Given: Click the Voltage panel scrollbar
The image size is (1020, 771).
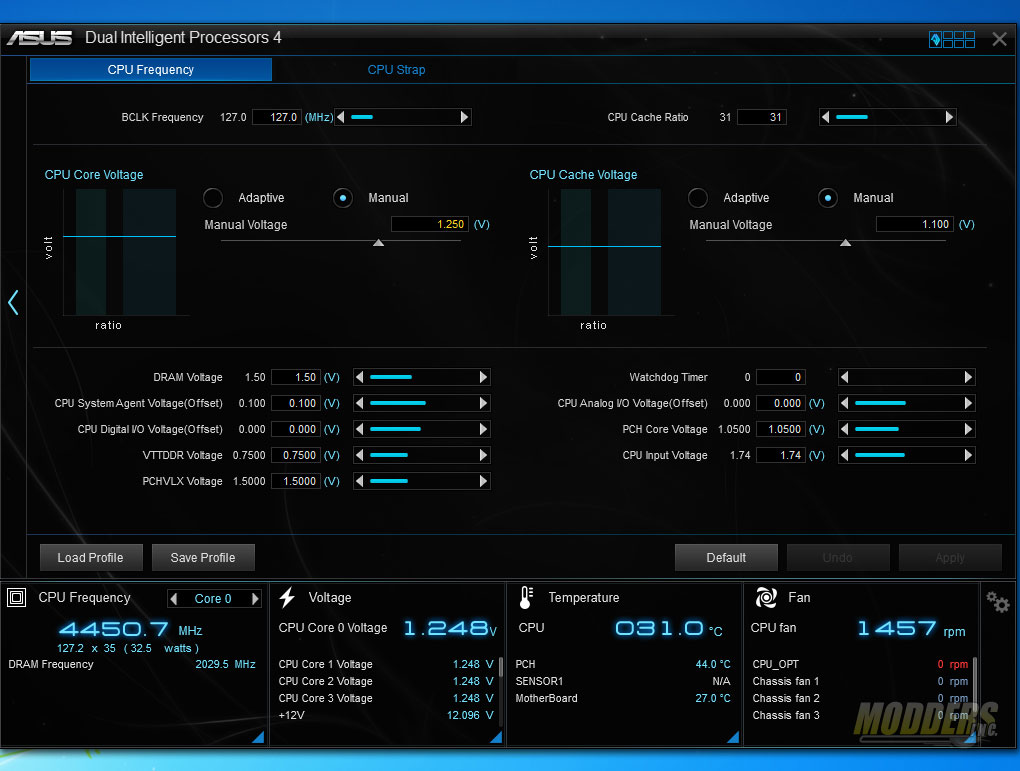Looking at the screenshot, I should 500,668.
